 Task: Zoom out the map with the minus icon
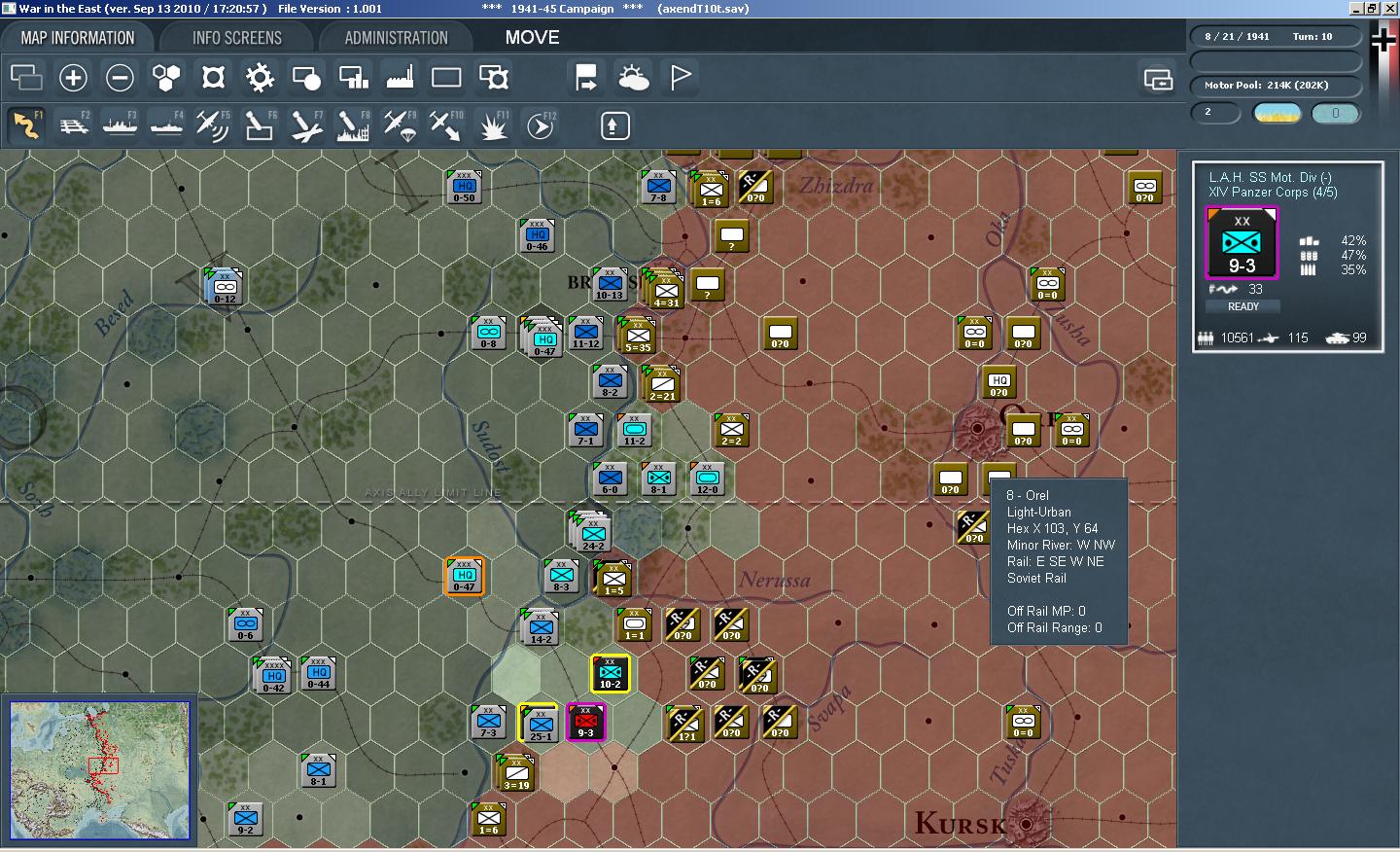(120, 78)
